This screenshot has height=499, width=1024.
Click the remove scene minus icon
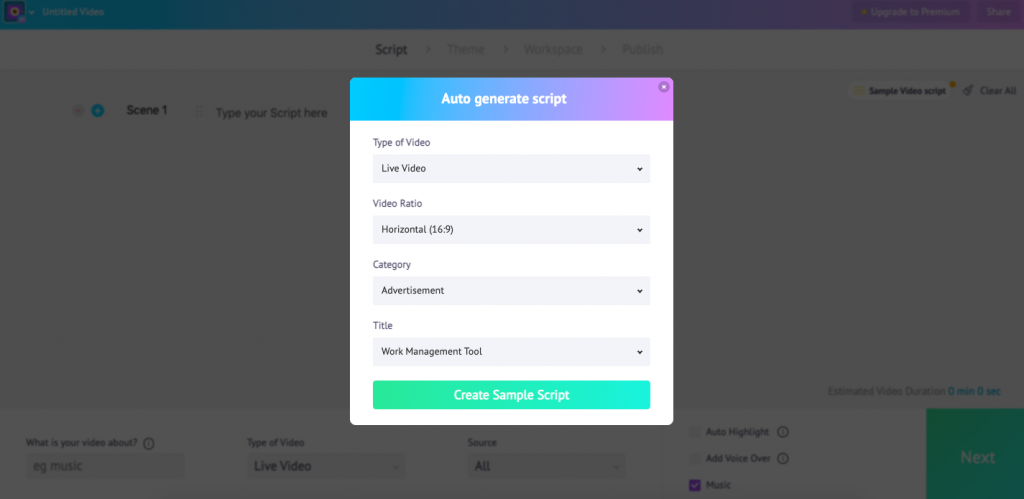(x=78, y=111)
